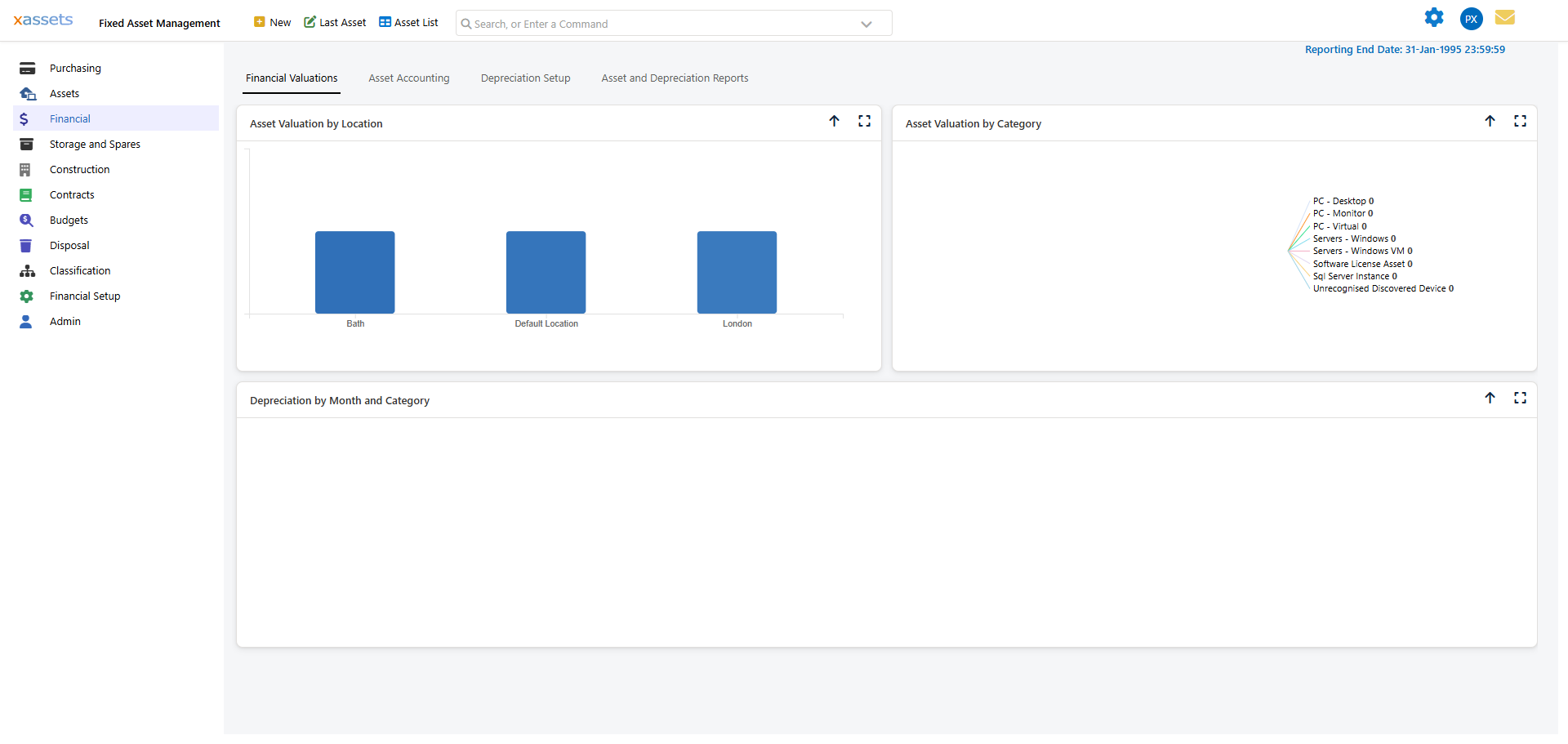This screenshot has width=1568, height=744.
Task: Click the New button
Action: point(272,22)
